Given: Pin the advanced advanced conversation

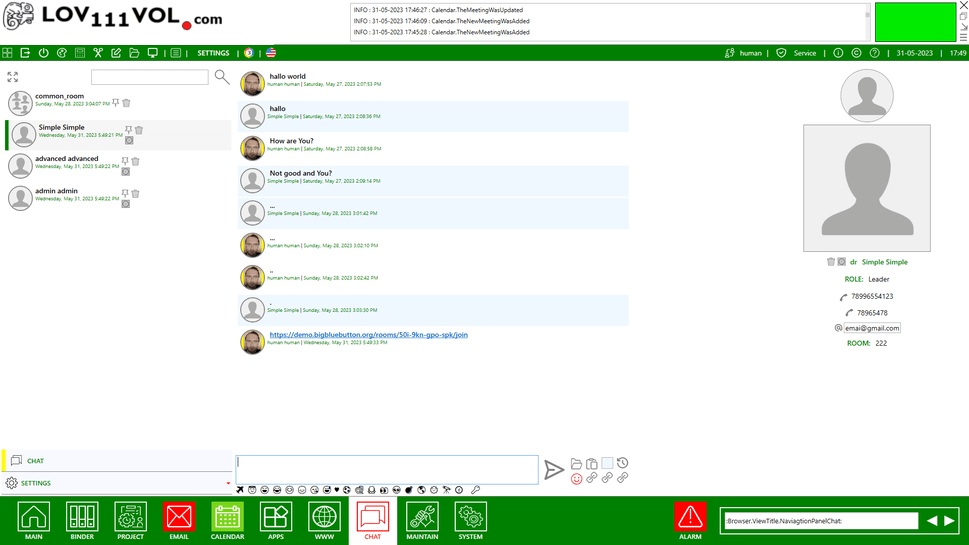Looking at the screenshot, I should click(x=125, y=161).
